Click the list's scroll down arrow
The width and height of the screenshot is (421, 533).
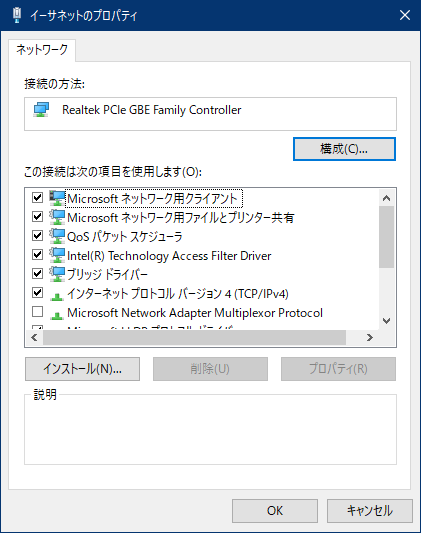[x=386, y=321]
